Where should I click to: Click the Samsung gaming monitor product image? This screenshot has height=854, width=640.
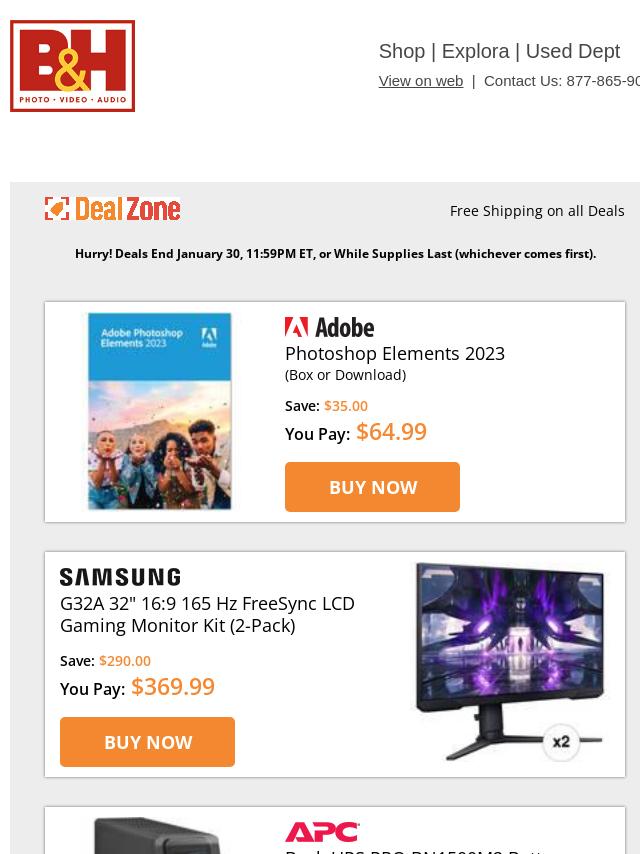[x=510, y=661]
